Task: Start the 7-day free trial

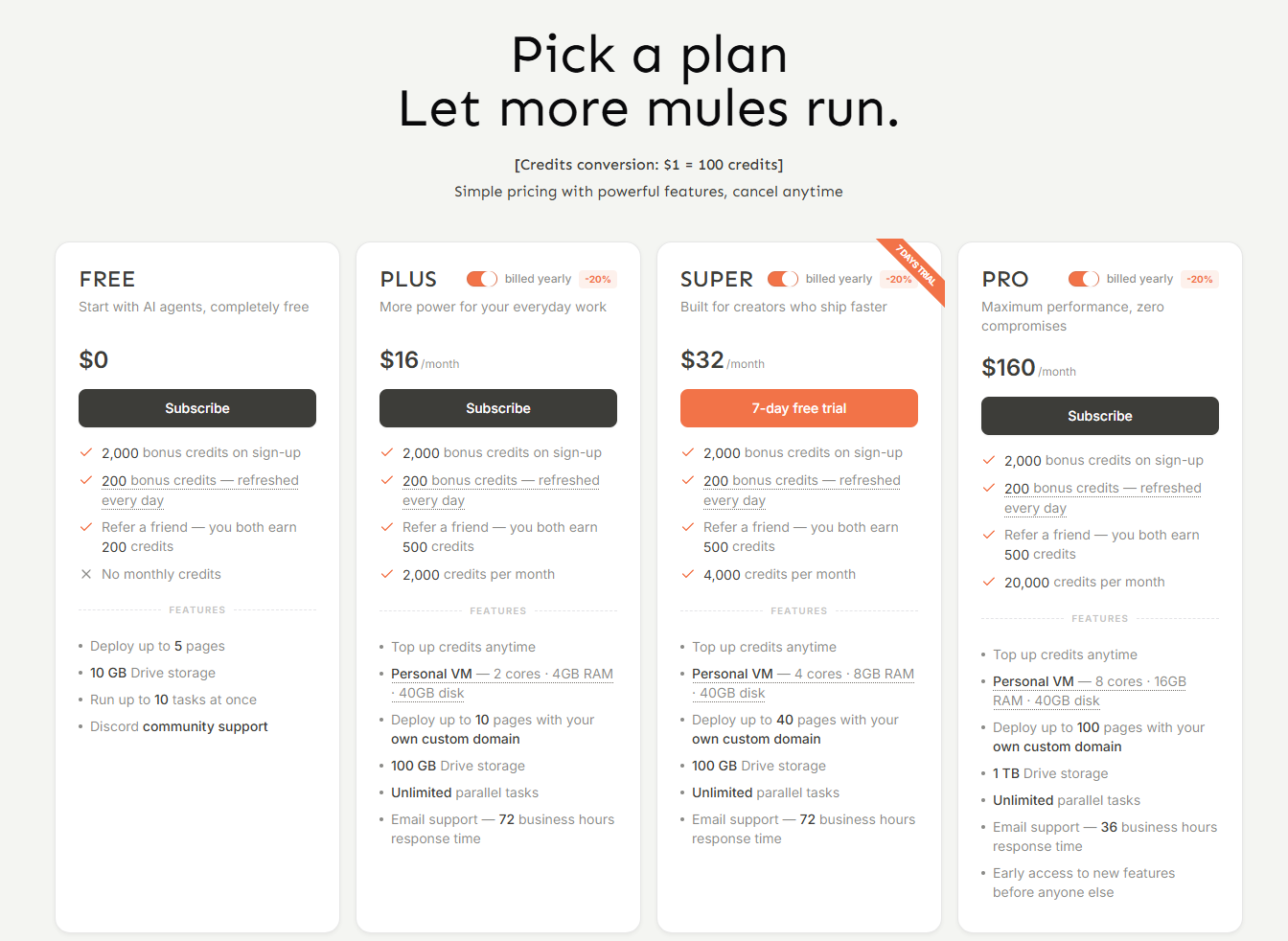Action: (x=799, y=408)
